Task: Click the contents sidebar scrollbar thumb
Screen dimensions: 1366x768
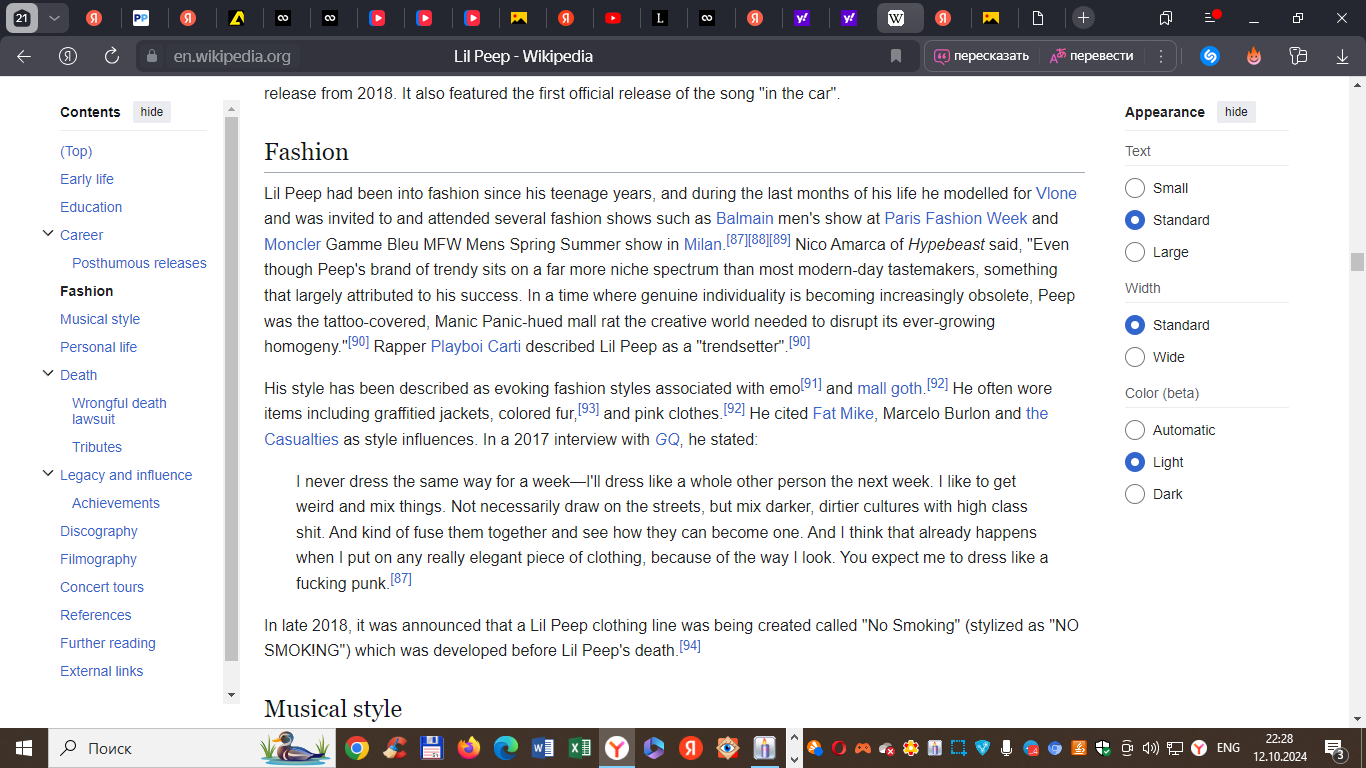Action: tap(232, 389)
